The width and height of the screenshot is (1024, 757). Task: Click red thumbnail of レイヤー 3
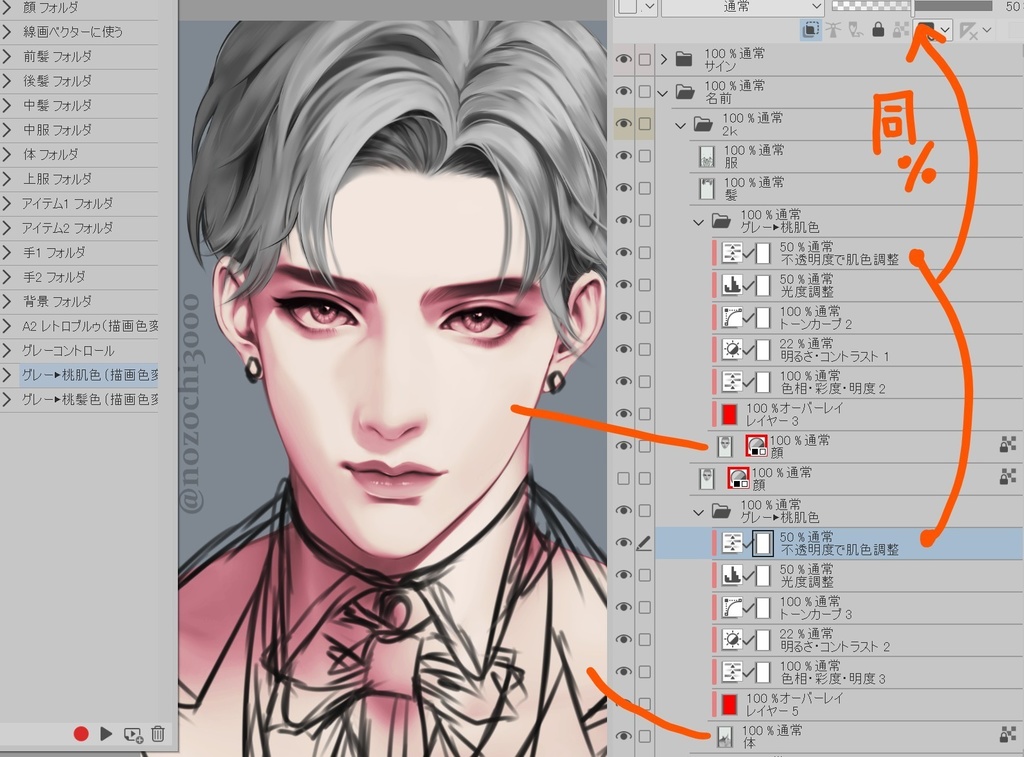pyautogui.click(x=729, y=413)
